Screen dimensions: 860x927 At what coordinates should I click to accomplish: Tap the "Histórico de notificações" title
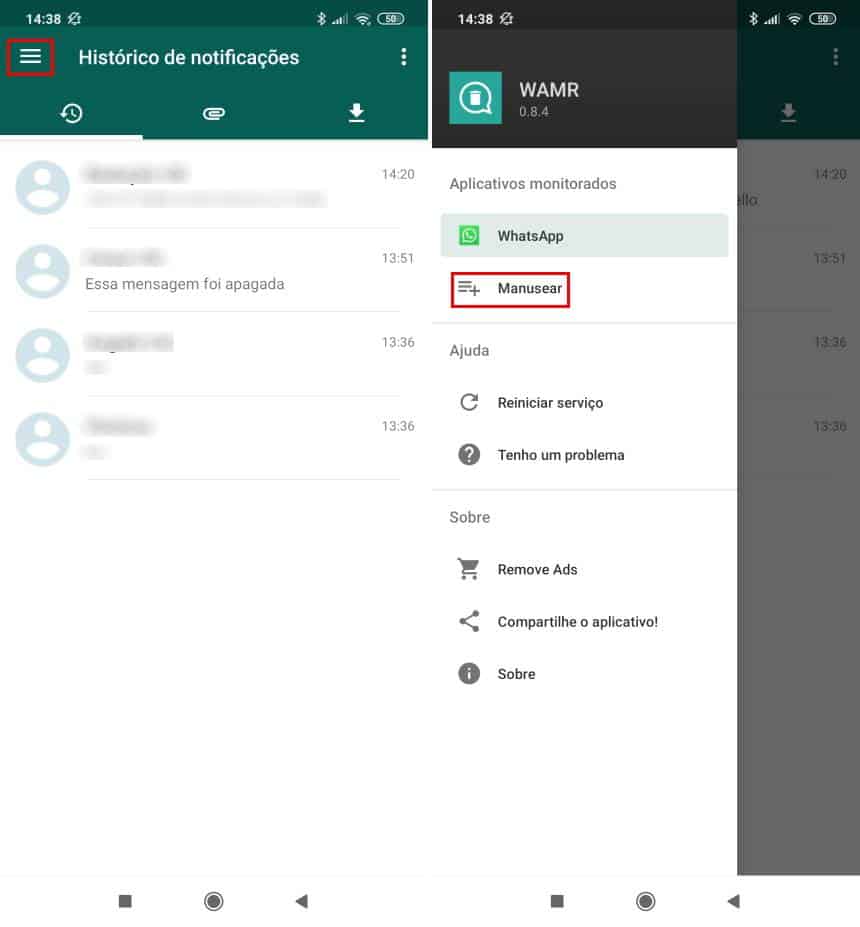tap(189, 57)
